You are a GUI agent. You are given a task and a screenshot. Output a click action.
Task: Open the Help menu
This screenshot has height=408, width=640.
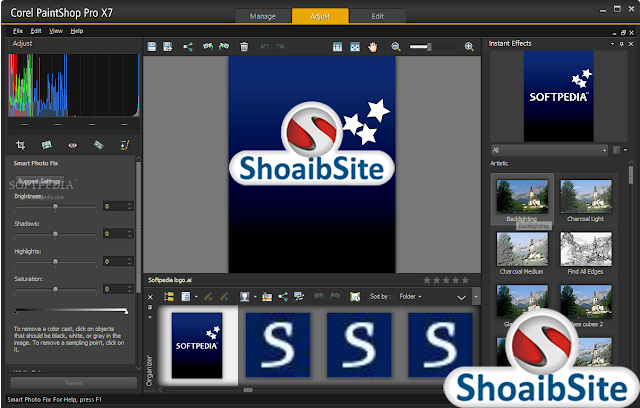point(77,31)
